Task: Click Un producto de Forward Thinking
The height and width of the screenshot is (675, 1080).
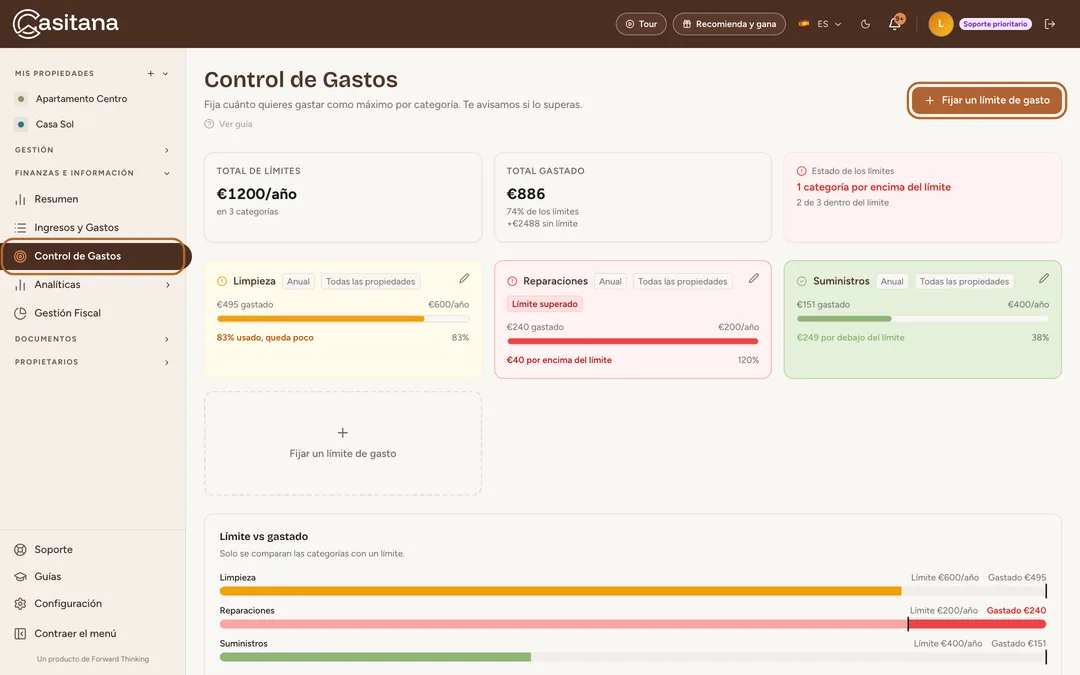Action: click(92, 659)
